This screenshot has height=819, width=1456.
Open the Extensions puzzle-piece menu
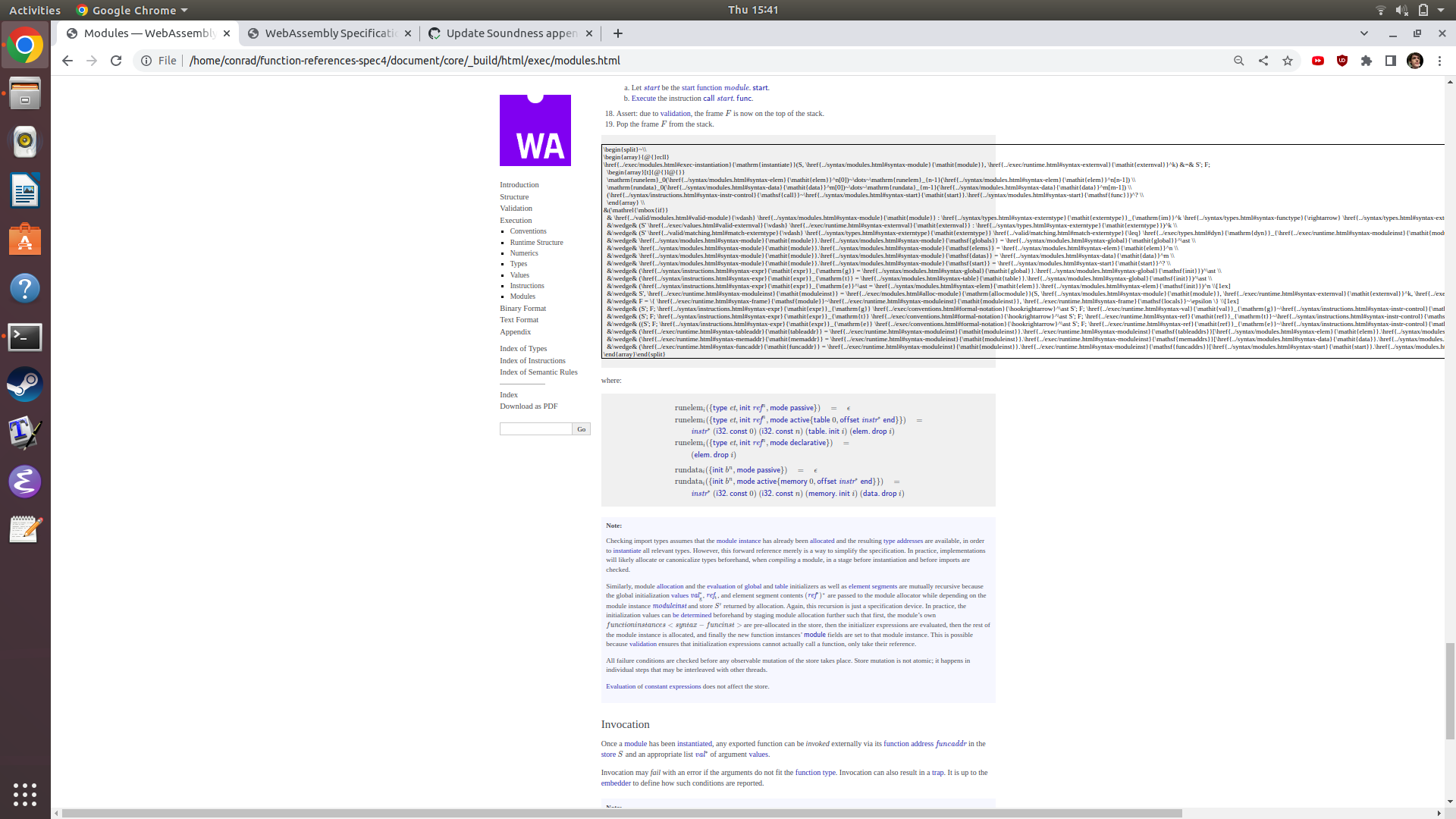pyautogui.click(x=1367, y=61)
